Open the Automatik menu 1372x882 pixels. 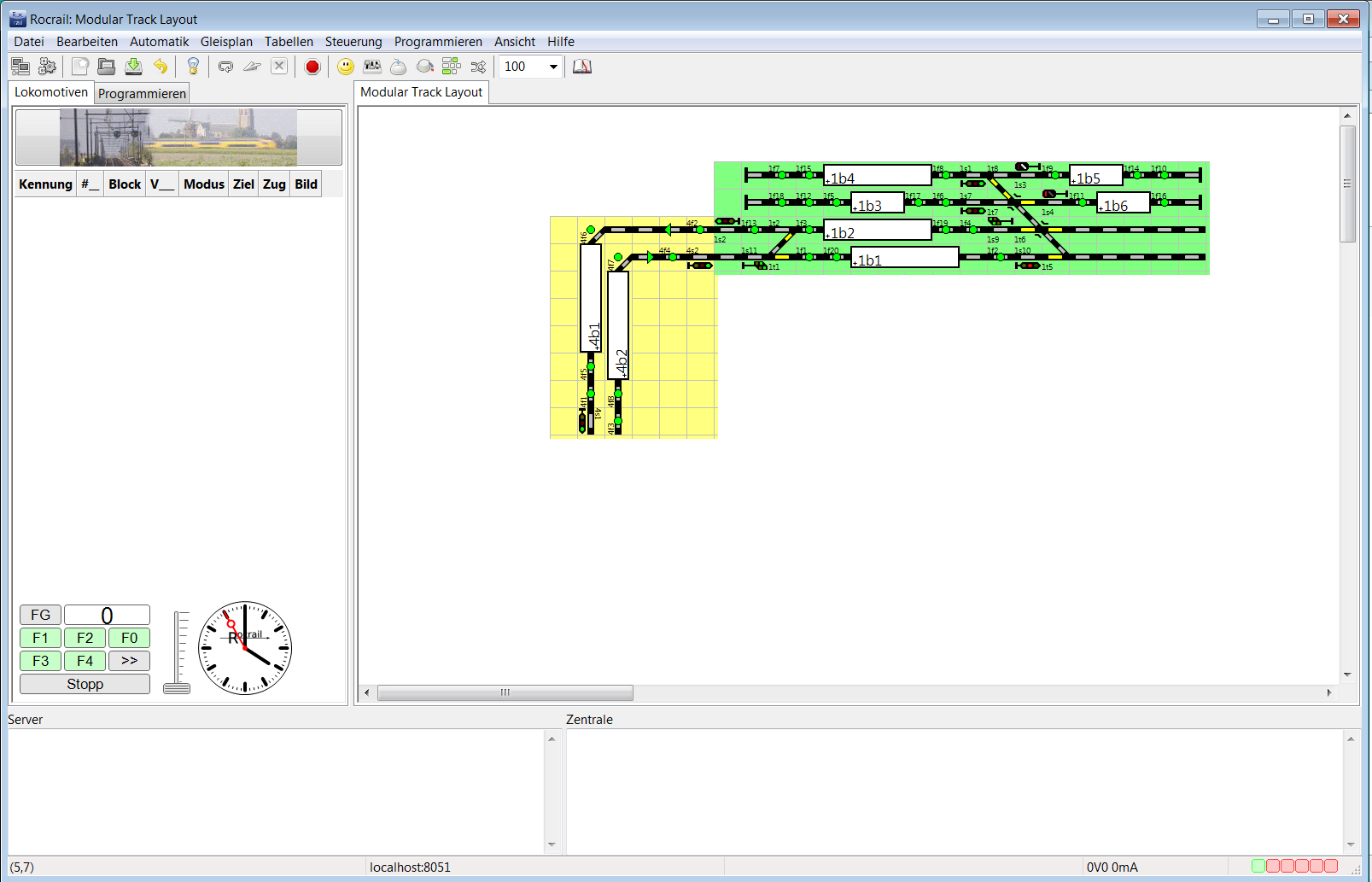tap(159, 42)
